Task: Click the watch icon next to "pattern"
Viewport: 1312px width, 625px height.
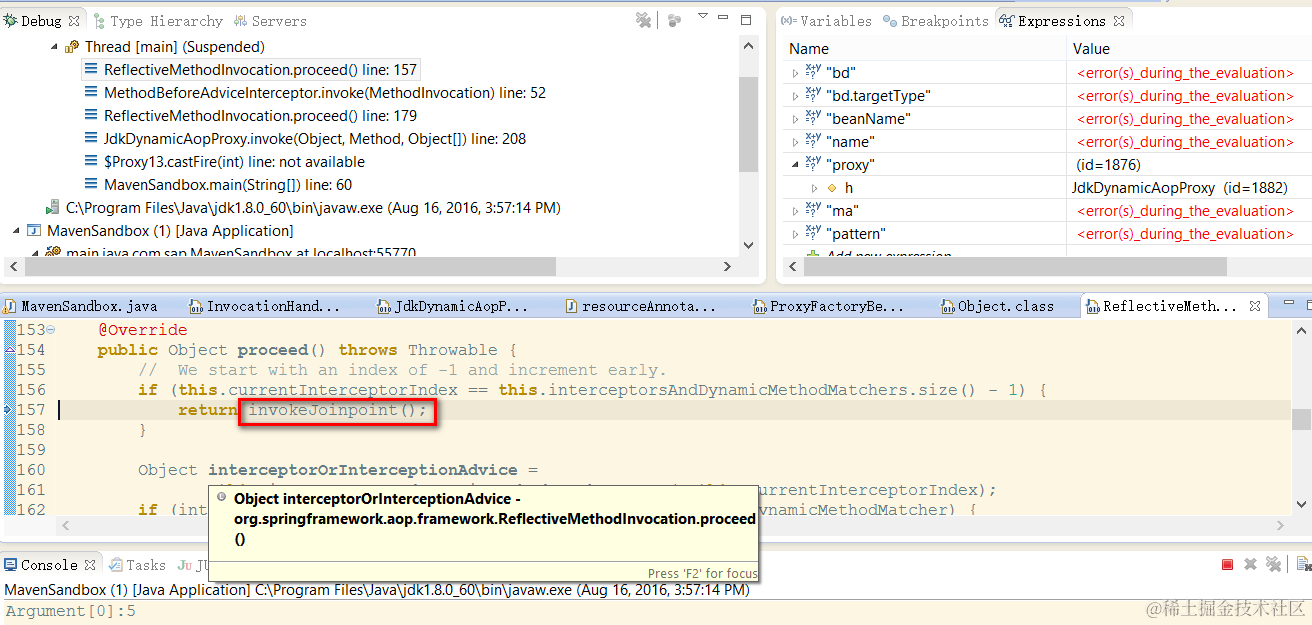Action: (813, 233)
